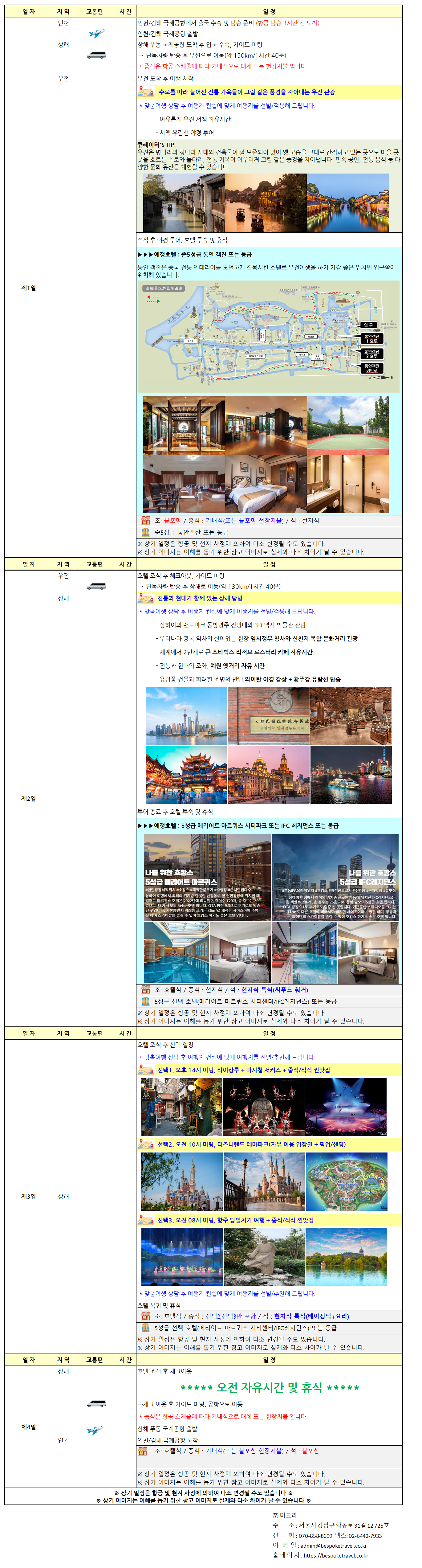Image resolution: width=422 pixels, height=1568 pixels.
Task: Open the Wuzhen sunset boats photo
Action: pos(266,203)
